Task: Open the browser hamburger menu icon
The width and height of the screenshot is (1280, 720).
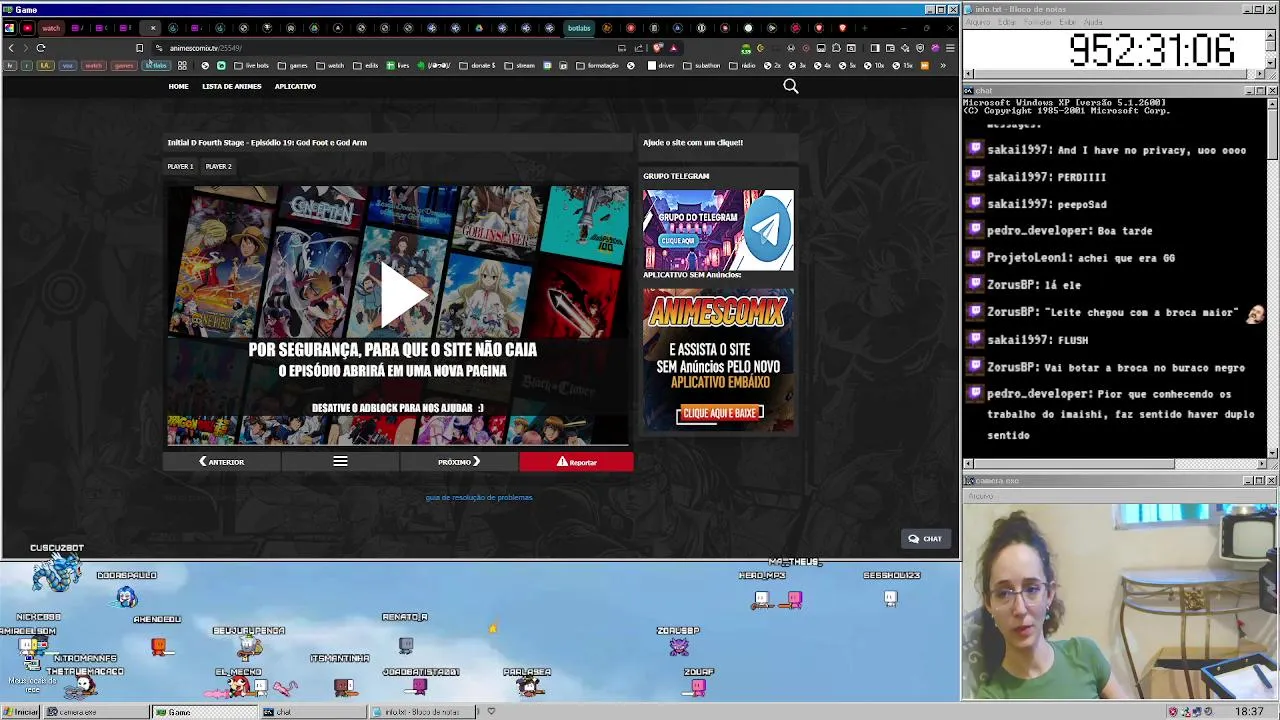Action: click(950, 48)
